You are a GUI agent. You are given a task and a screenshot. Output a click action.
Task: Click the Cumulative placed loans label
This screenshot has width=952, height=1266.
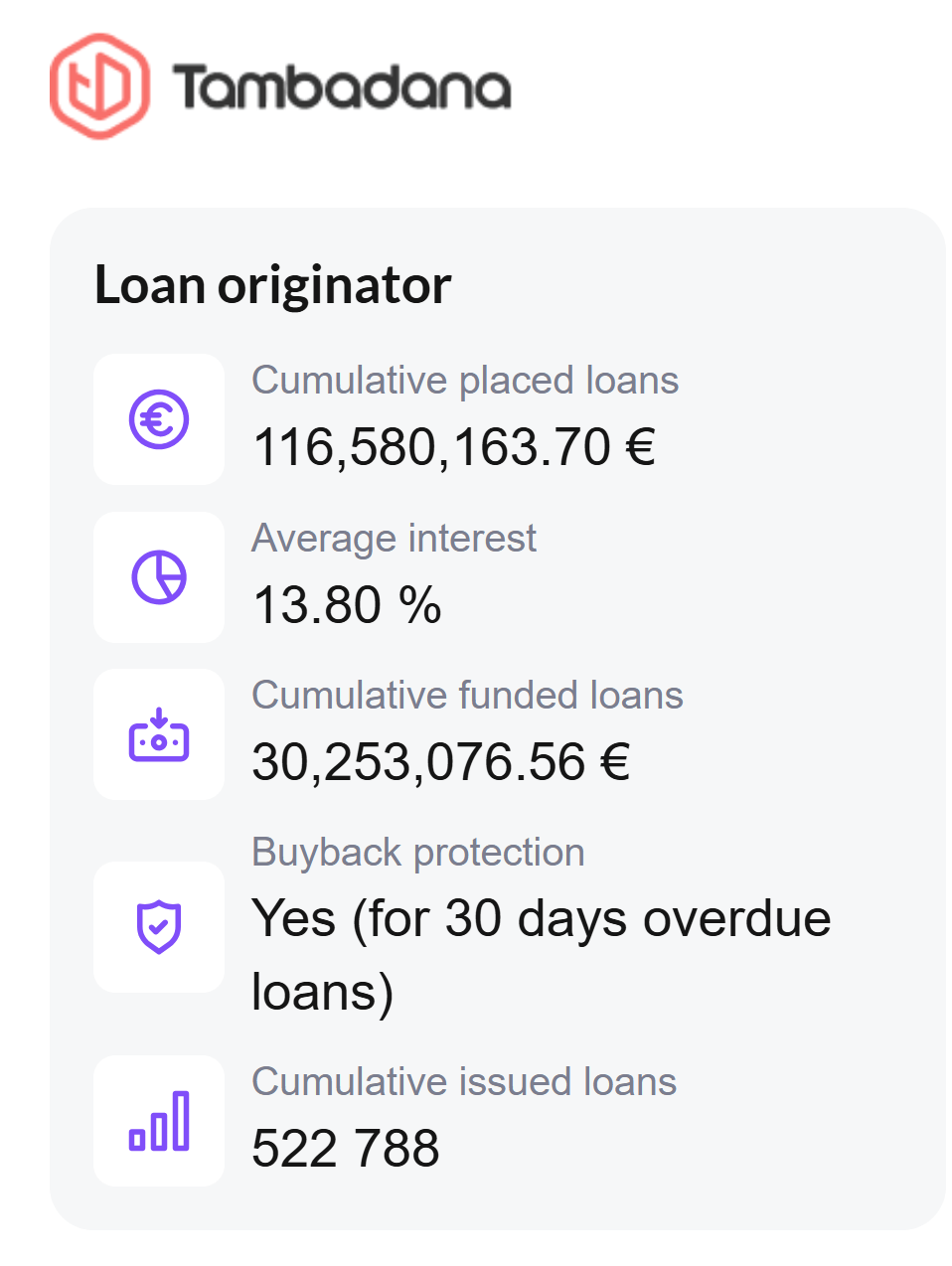point(465,381)
